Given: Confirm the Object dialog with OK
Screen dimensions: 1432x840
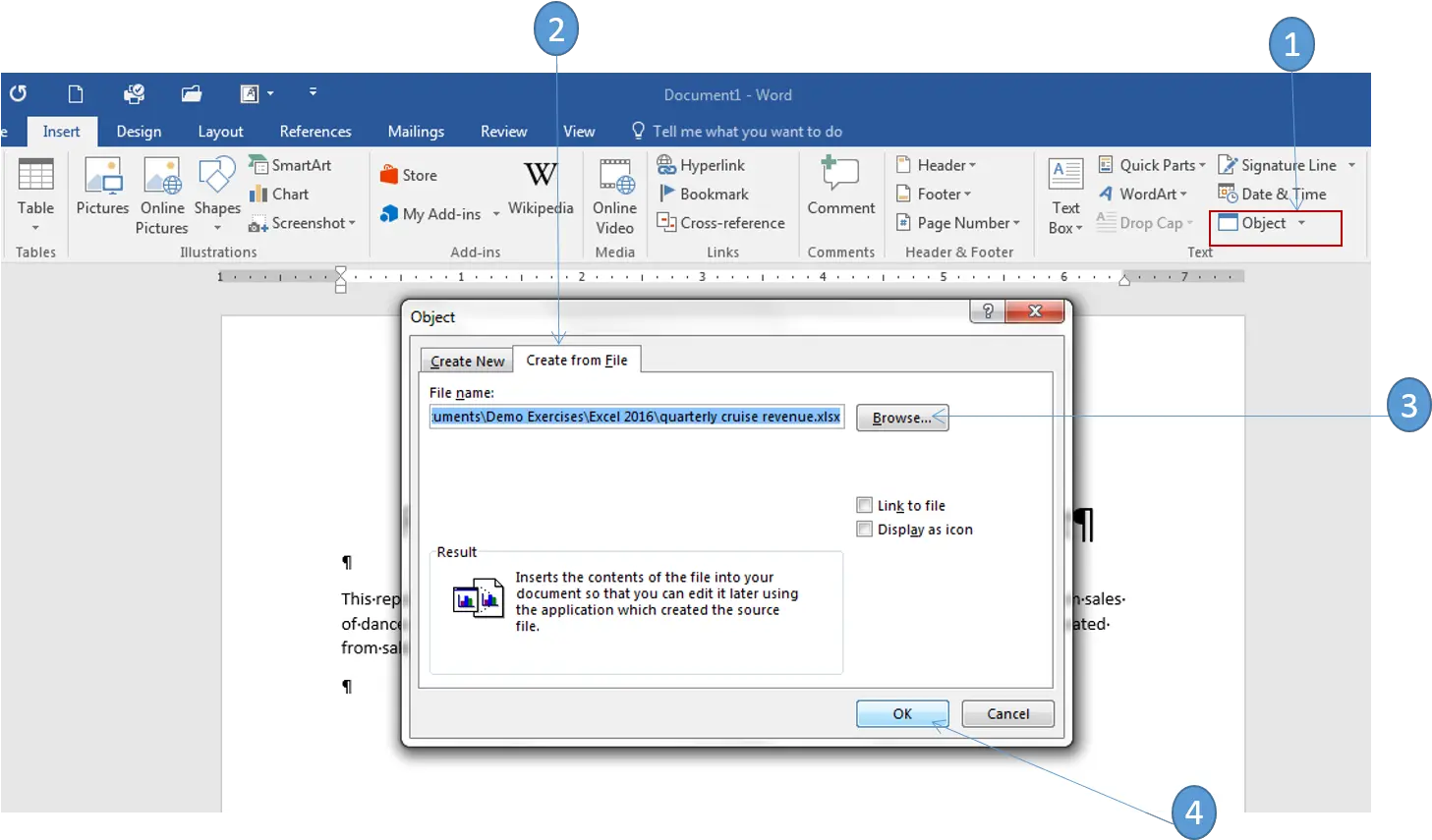Looking at the screenshot, I should click(x=902, y=714).
